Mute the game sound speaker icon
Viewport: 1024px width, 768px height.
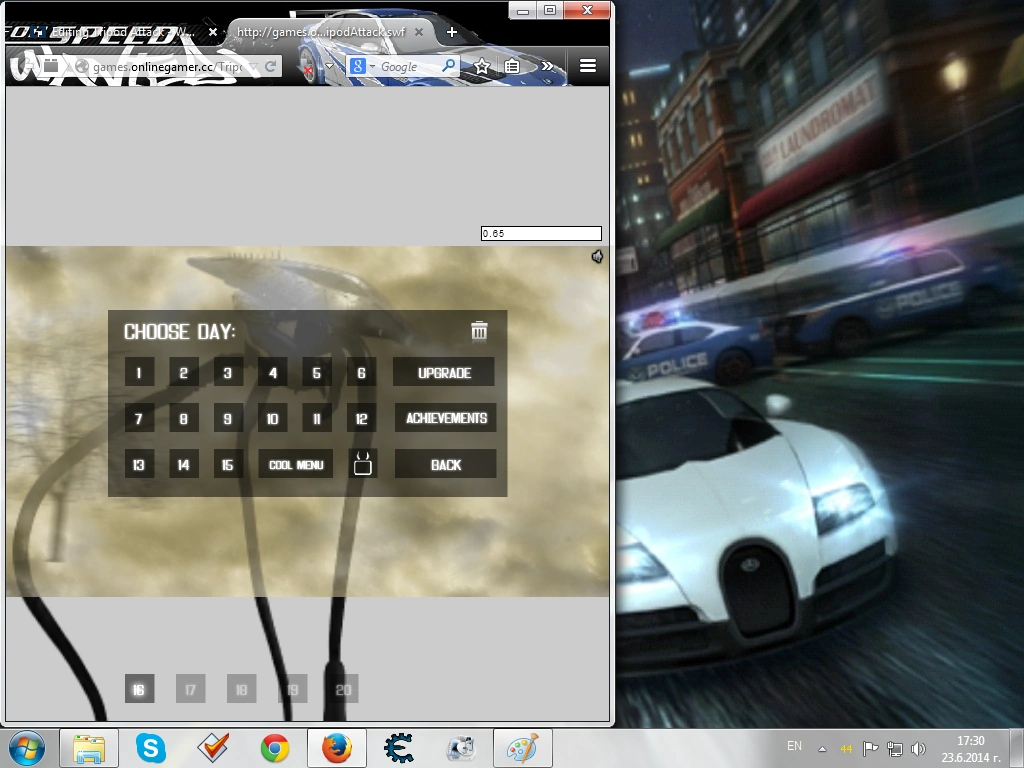(x=597, y=257)
